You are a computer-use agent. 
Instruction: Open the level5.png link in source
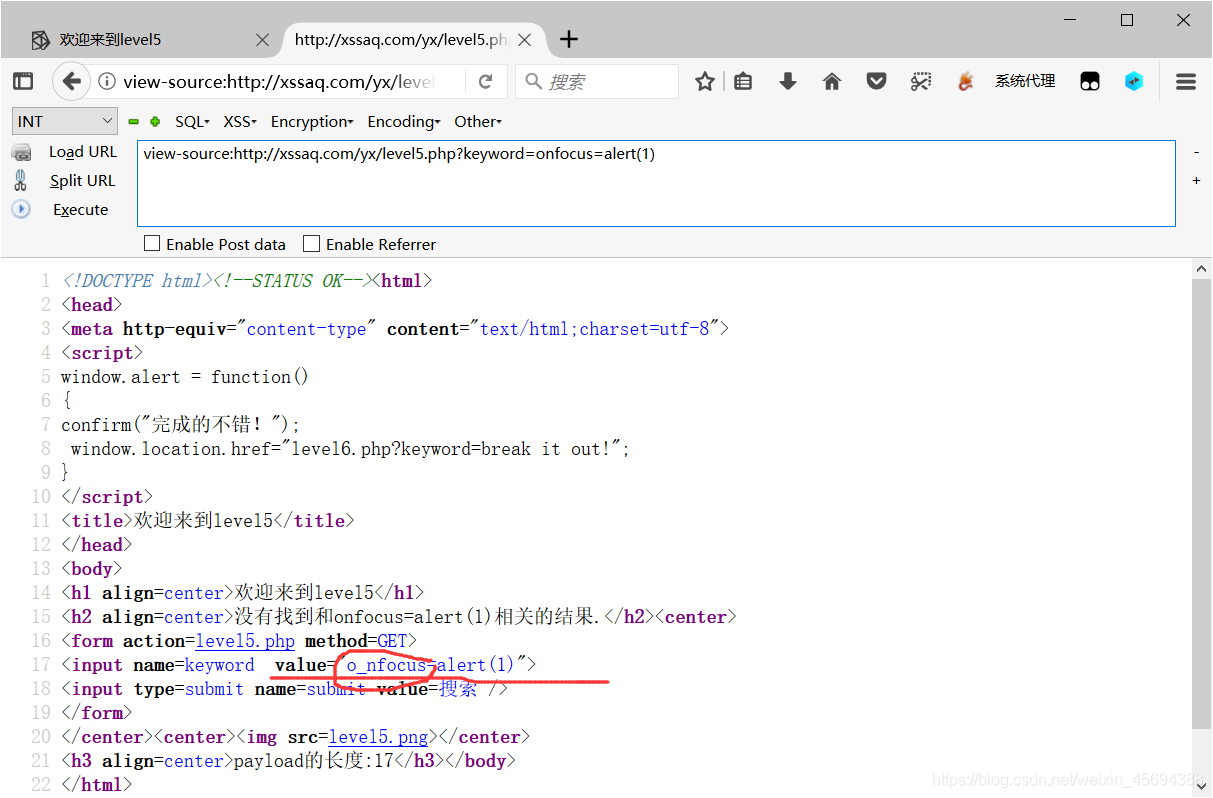click(378, 737)
